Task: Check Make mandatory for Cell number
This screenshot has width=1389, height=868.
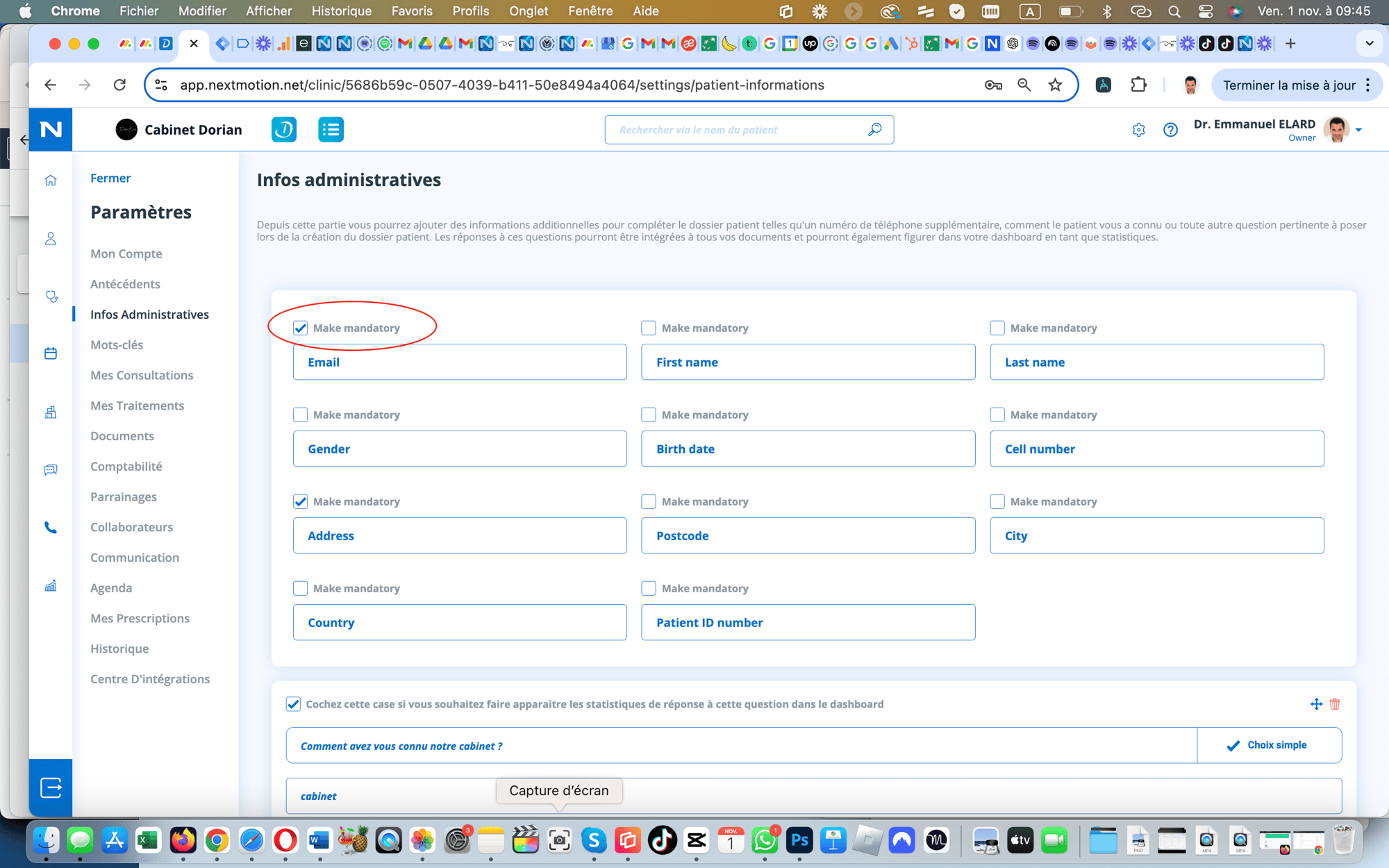Action: [x=997, y=415]
